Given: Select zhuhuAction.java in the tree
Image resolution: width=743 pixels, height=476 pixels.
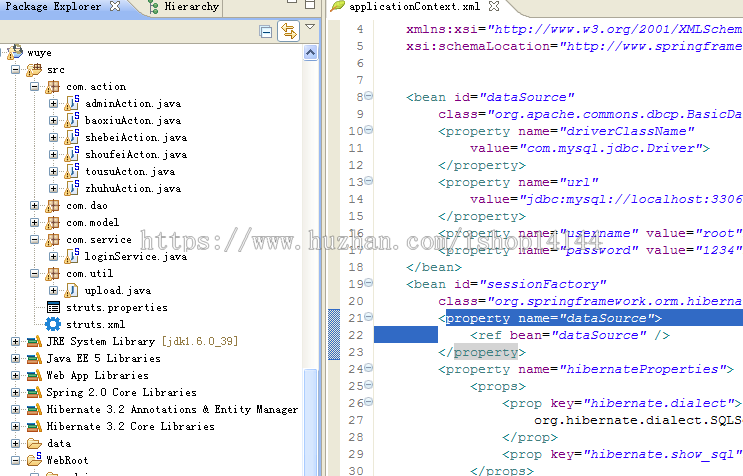Looking at the screenshot, I should (133, 189).
